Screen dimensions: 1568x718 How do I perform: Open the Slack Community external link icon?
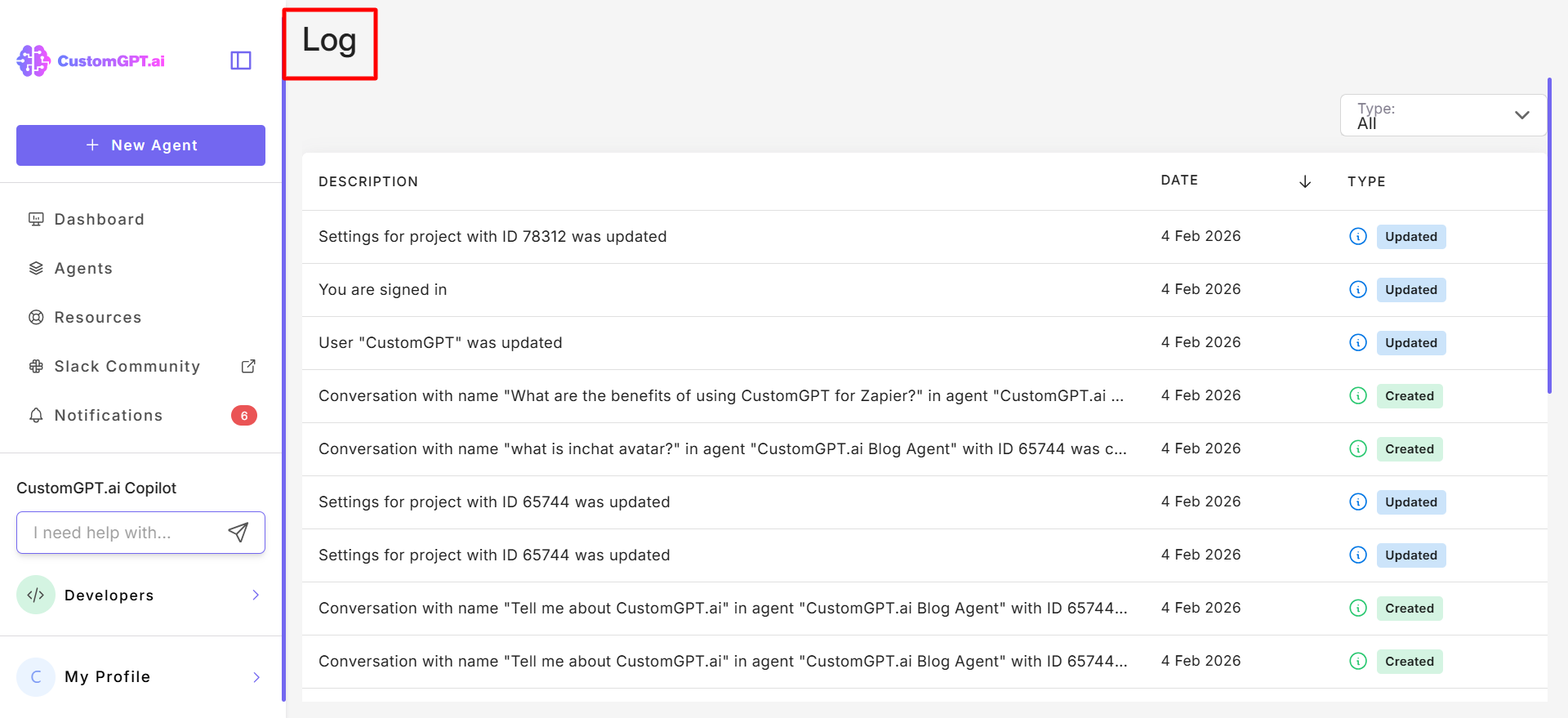(x=248, y=366)
